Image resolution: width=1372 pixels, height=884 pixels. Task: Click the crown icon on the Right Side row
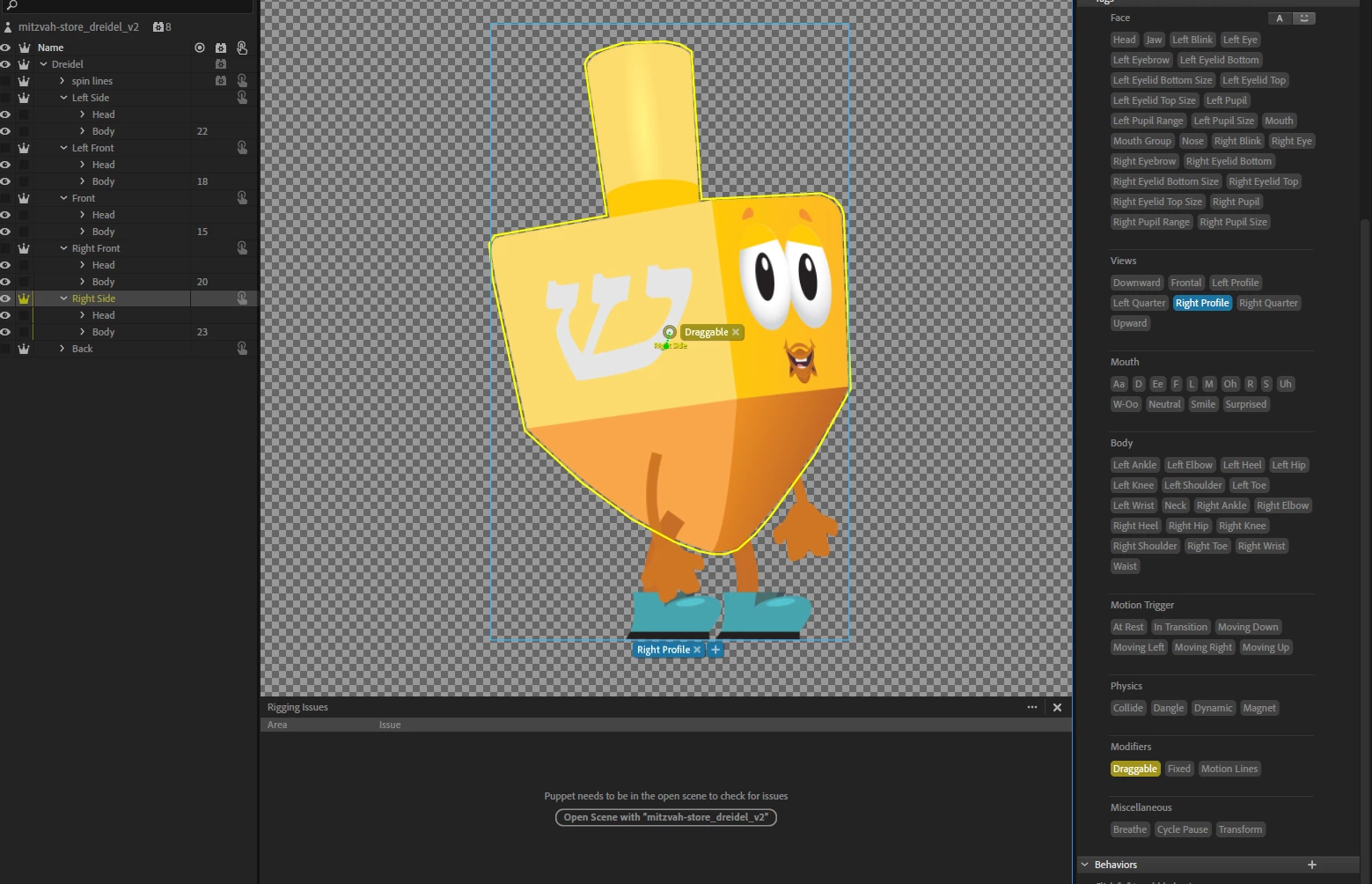tap(24, 298)
